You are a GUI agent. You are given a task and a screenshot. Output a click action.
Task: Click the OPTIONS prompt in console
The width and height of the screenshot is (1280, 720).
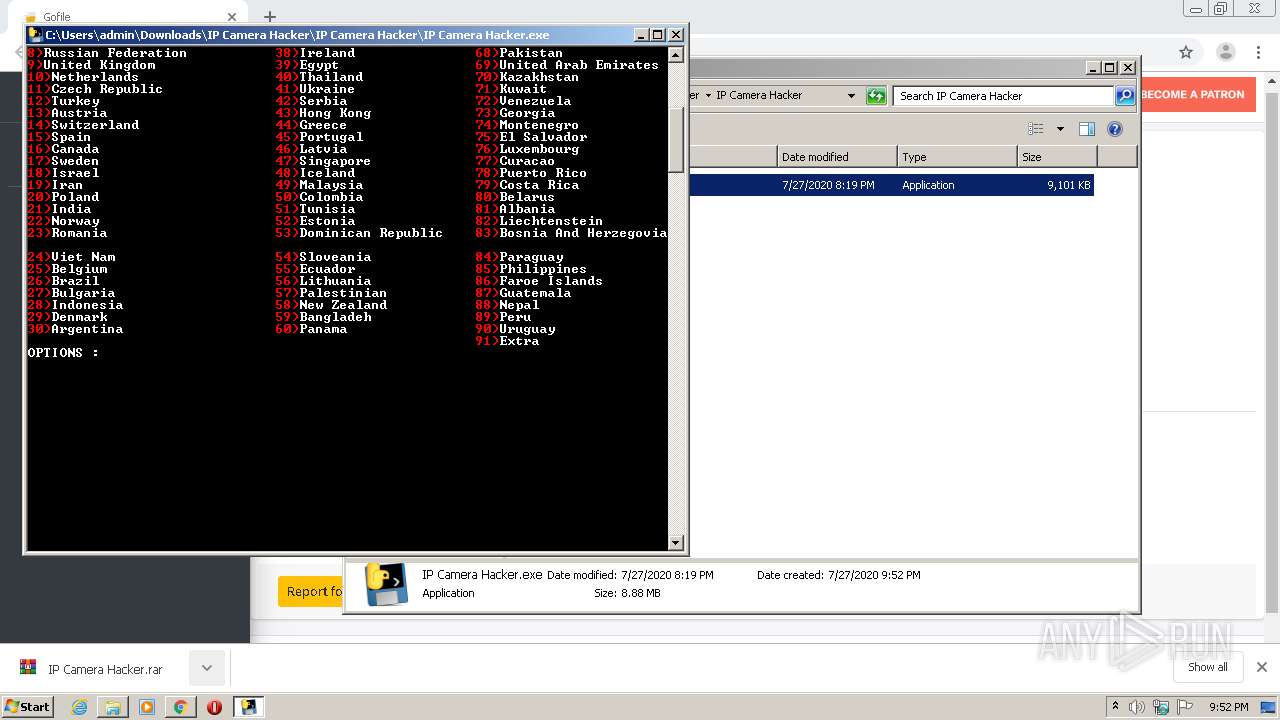point(63,353)
